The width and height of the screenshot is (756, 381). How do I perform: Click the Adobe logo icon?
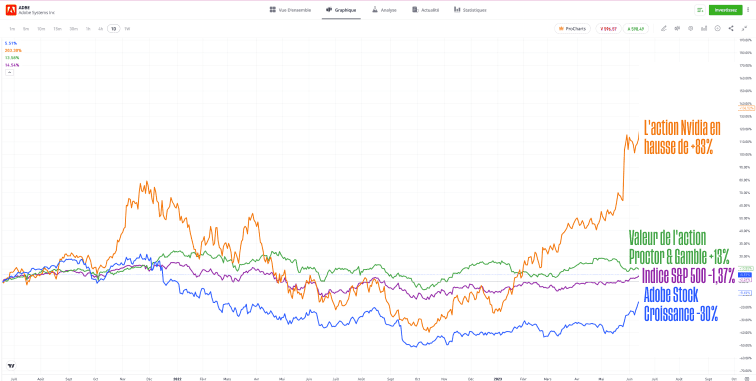click(x=11, y=10)
